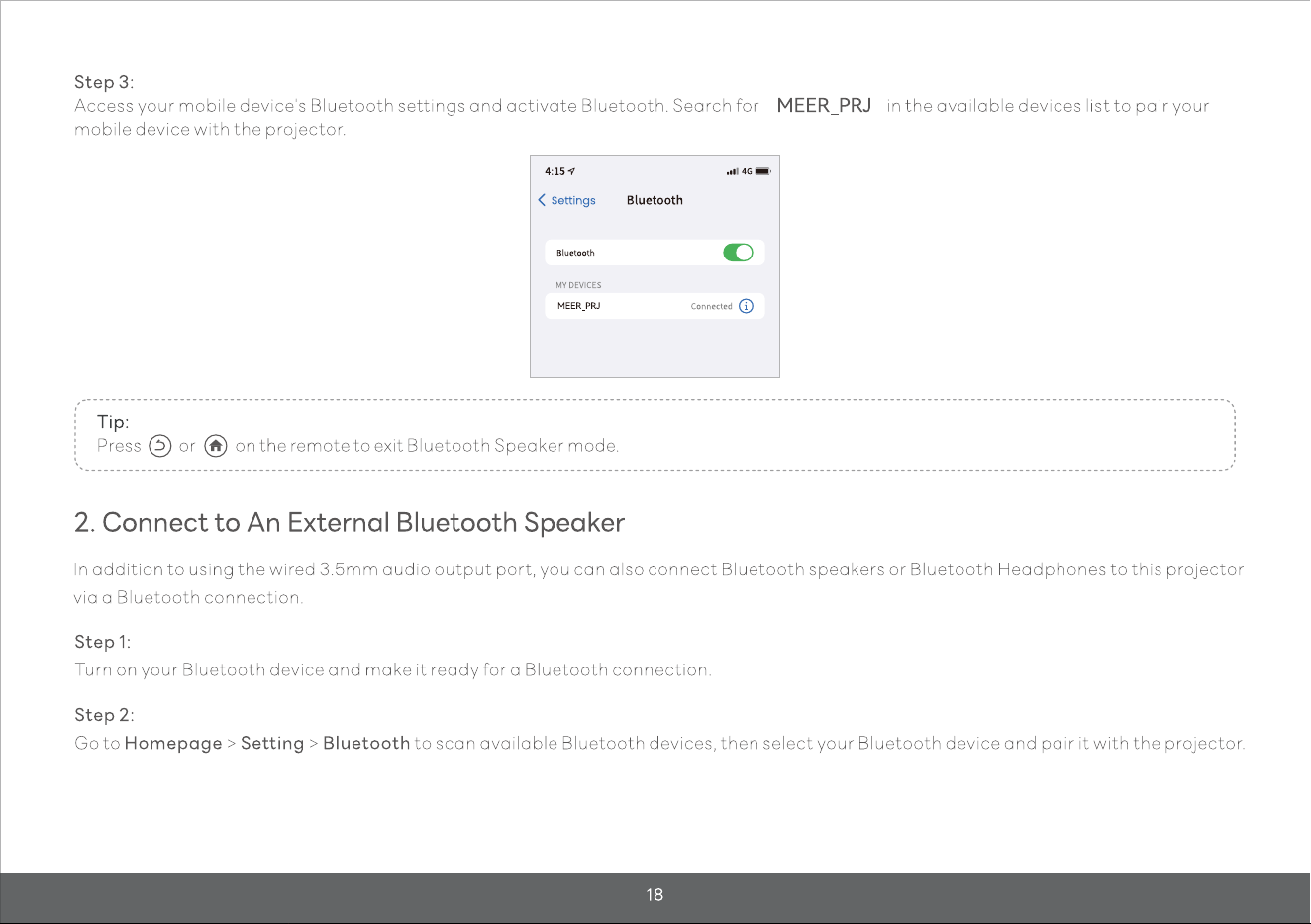The image size is (1311, 924).
Task: Click the home remote icon in Tip
Action: click(216, 446)
